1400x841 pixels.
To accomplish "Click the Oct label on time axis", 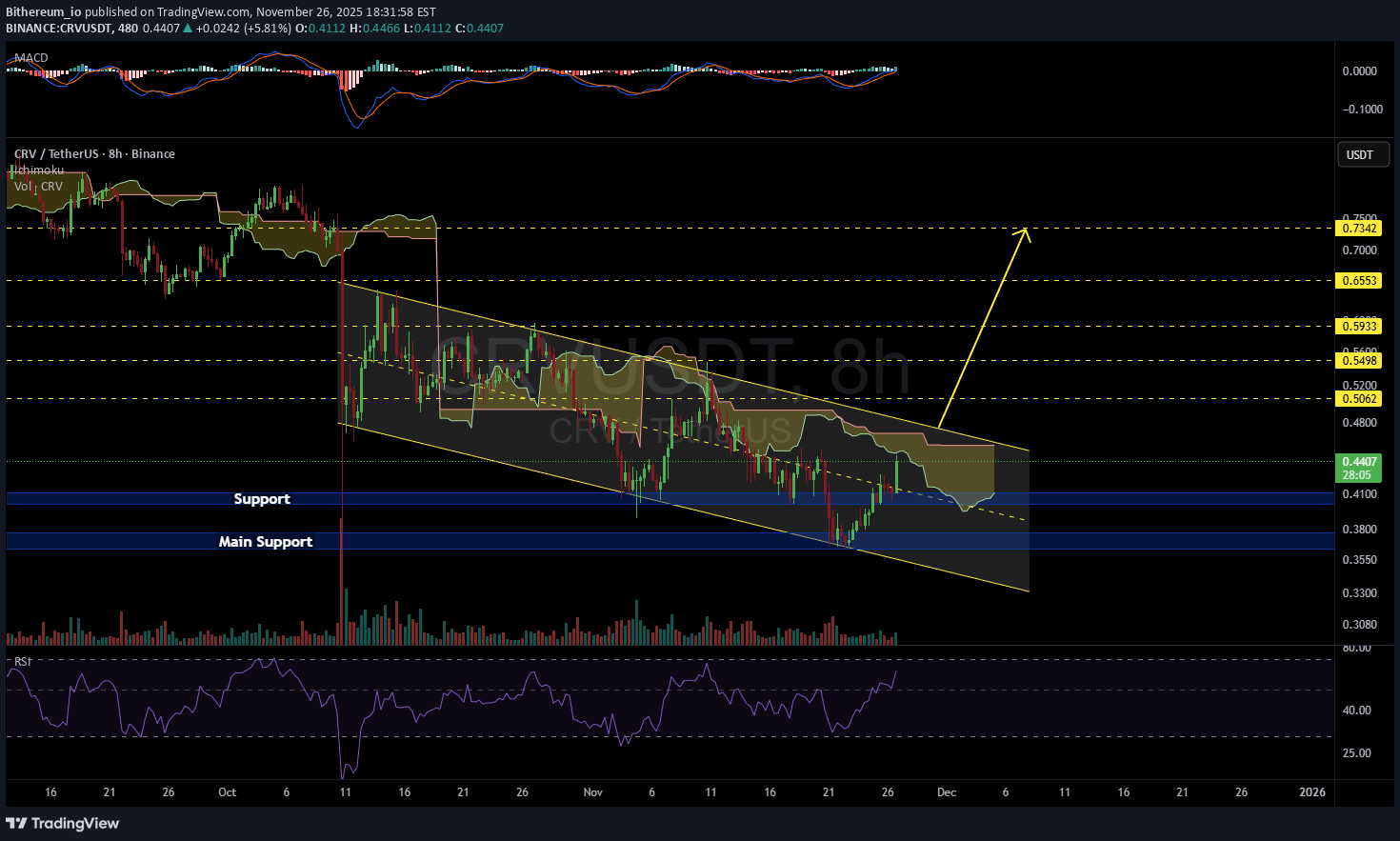I will [227, 792].
